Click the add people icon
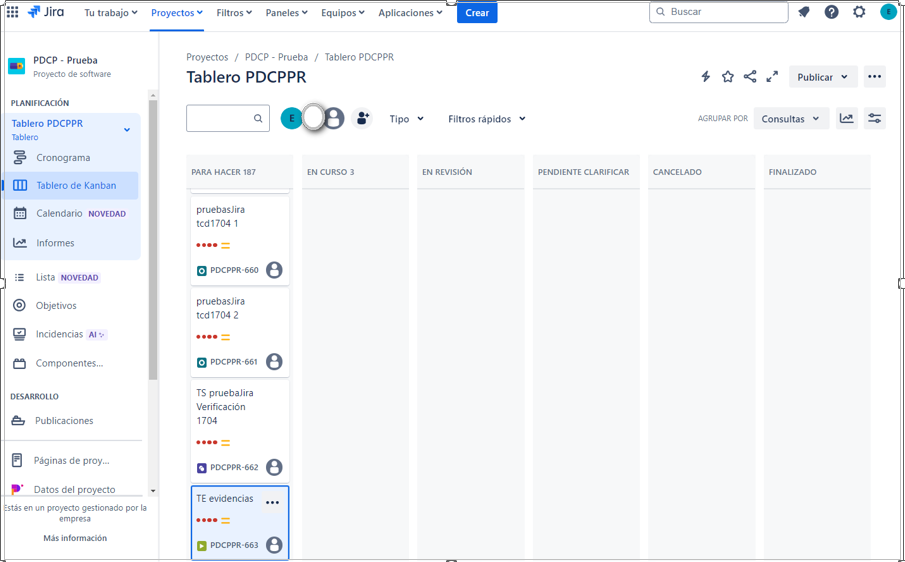This screenshot has width=905, height=562. click(x=362, y=118)
